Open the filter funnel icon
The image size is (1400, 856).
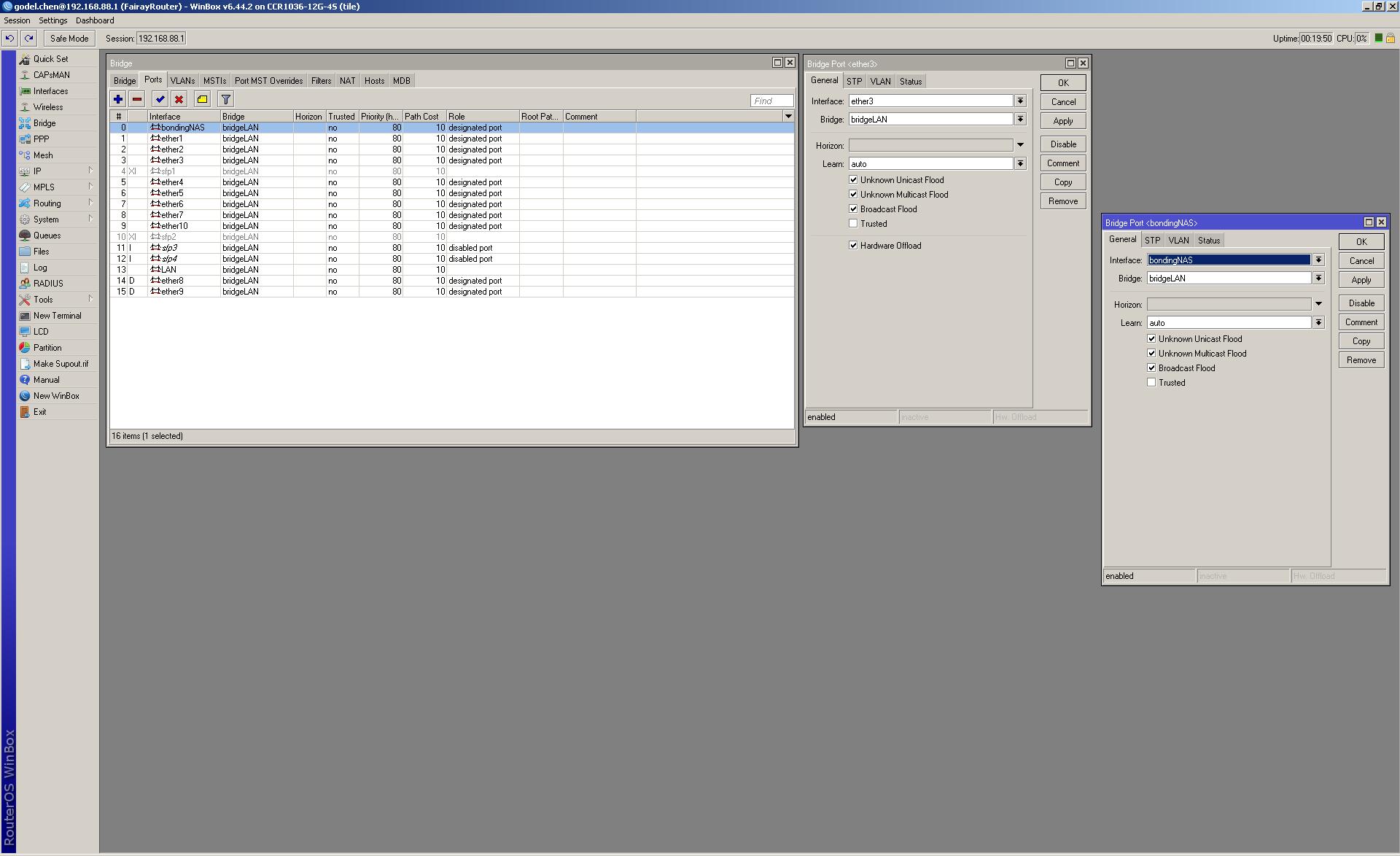226,99
